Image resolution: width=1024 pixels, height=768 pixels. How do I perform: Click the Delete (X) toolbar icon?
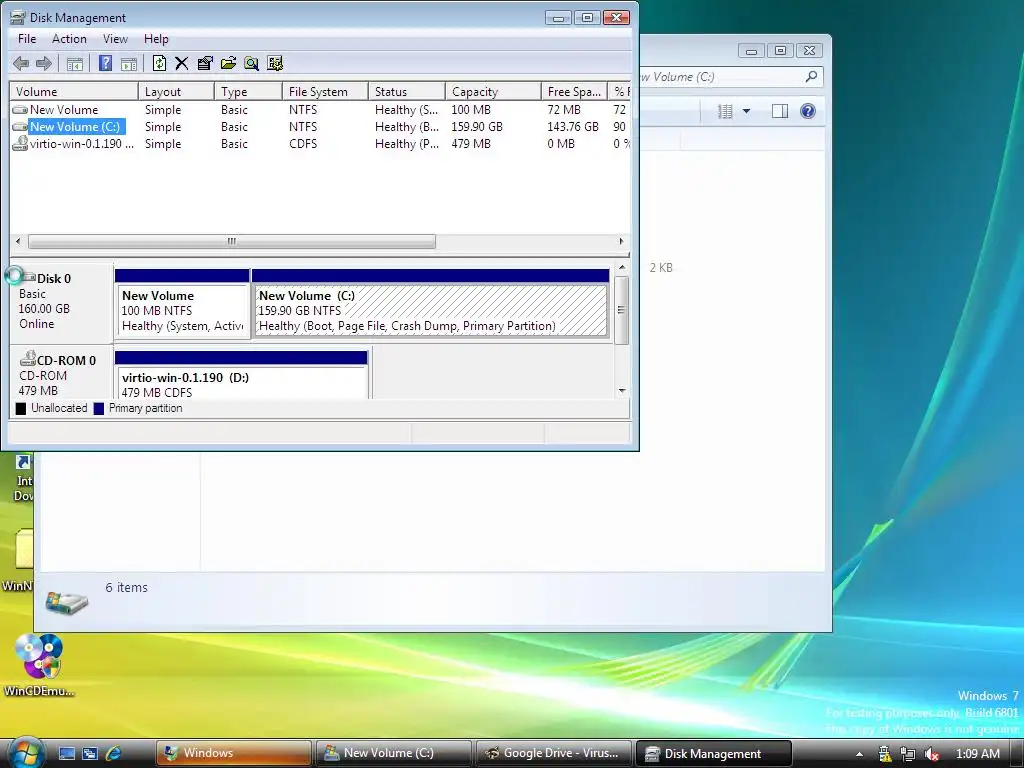tap(182, 63)
